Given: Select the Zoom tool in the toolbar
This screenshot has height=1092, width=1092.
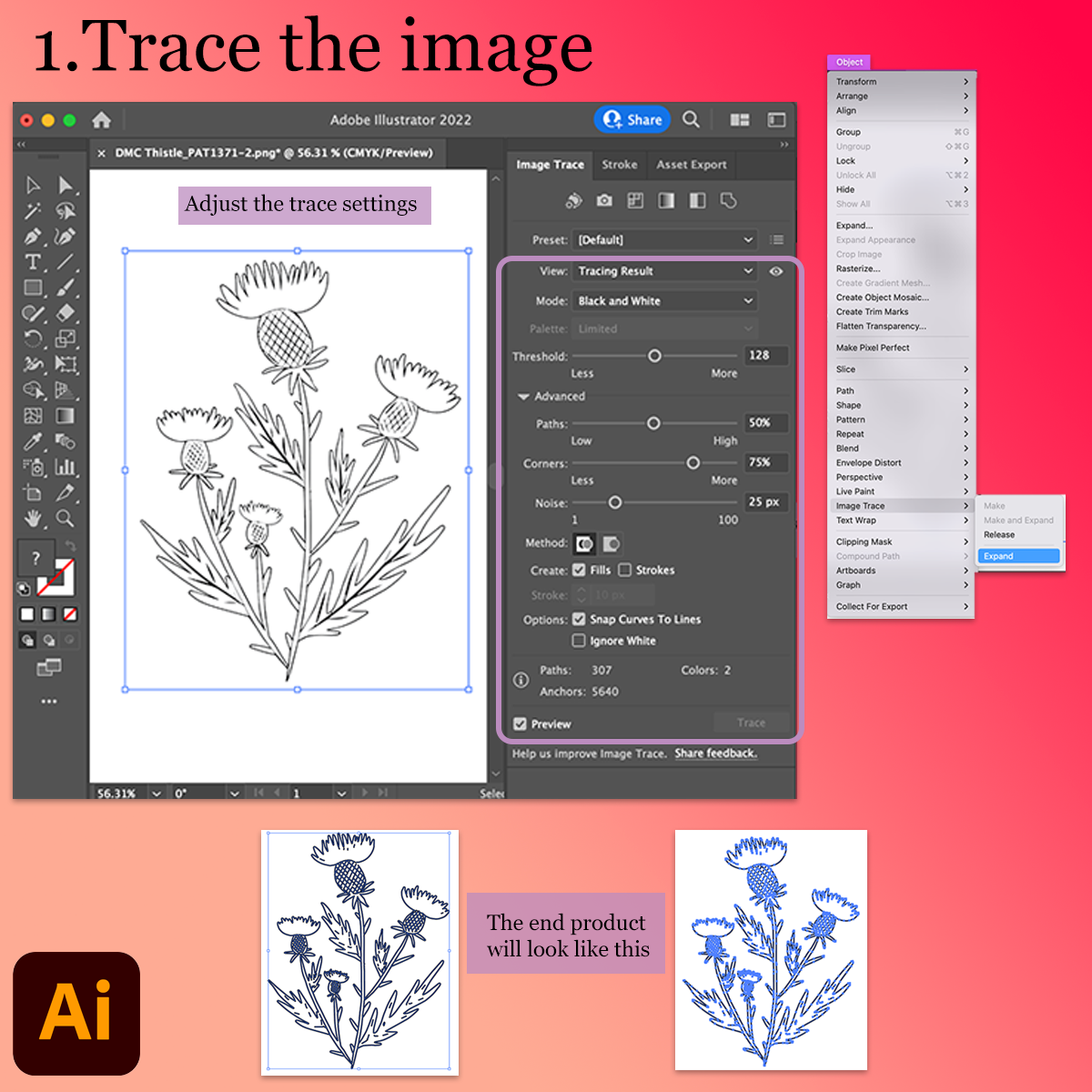Looking at the screenshot, I should [x=65, y=518].
